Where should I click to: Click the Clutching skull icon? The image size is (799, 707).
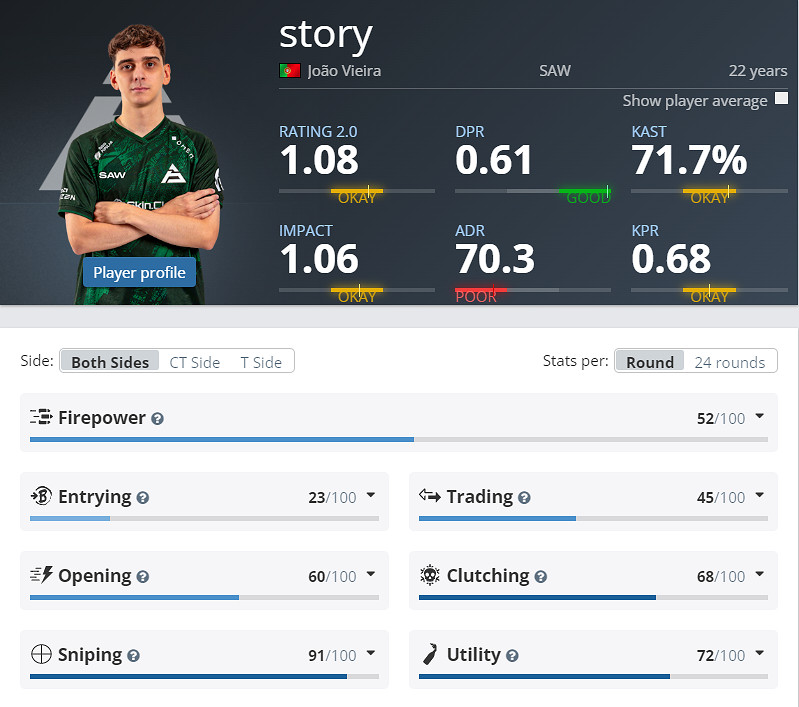click(430, 576)
